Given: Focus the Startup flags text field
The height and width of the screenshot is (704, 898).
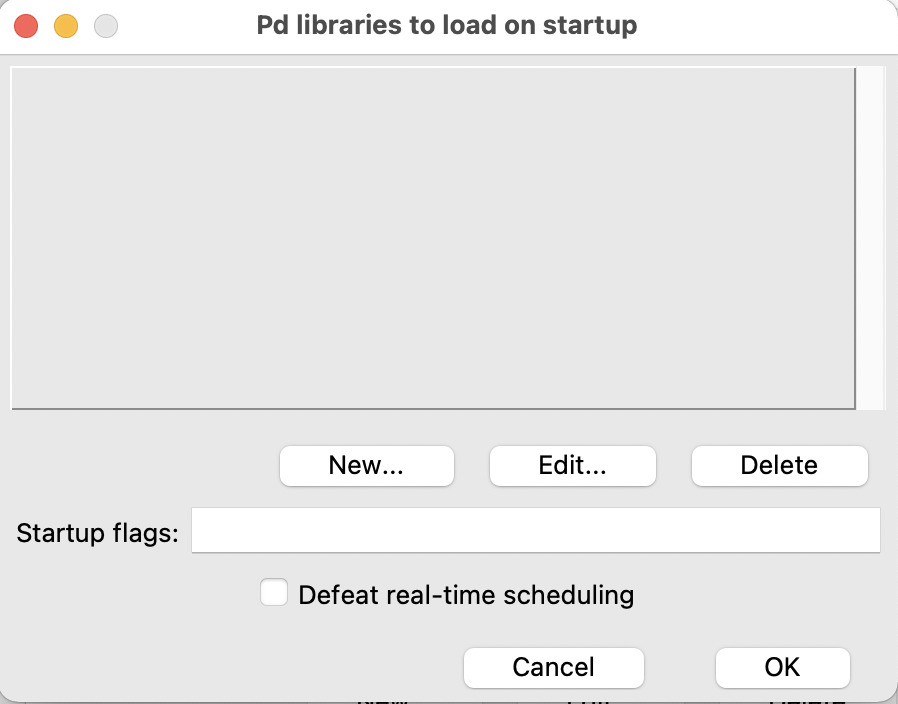Looking at the screenshot, I should tap(535, 530).
